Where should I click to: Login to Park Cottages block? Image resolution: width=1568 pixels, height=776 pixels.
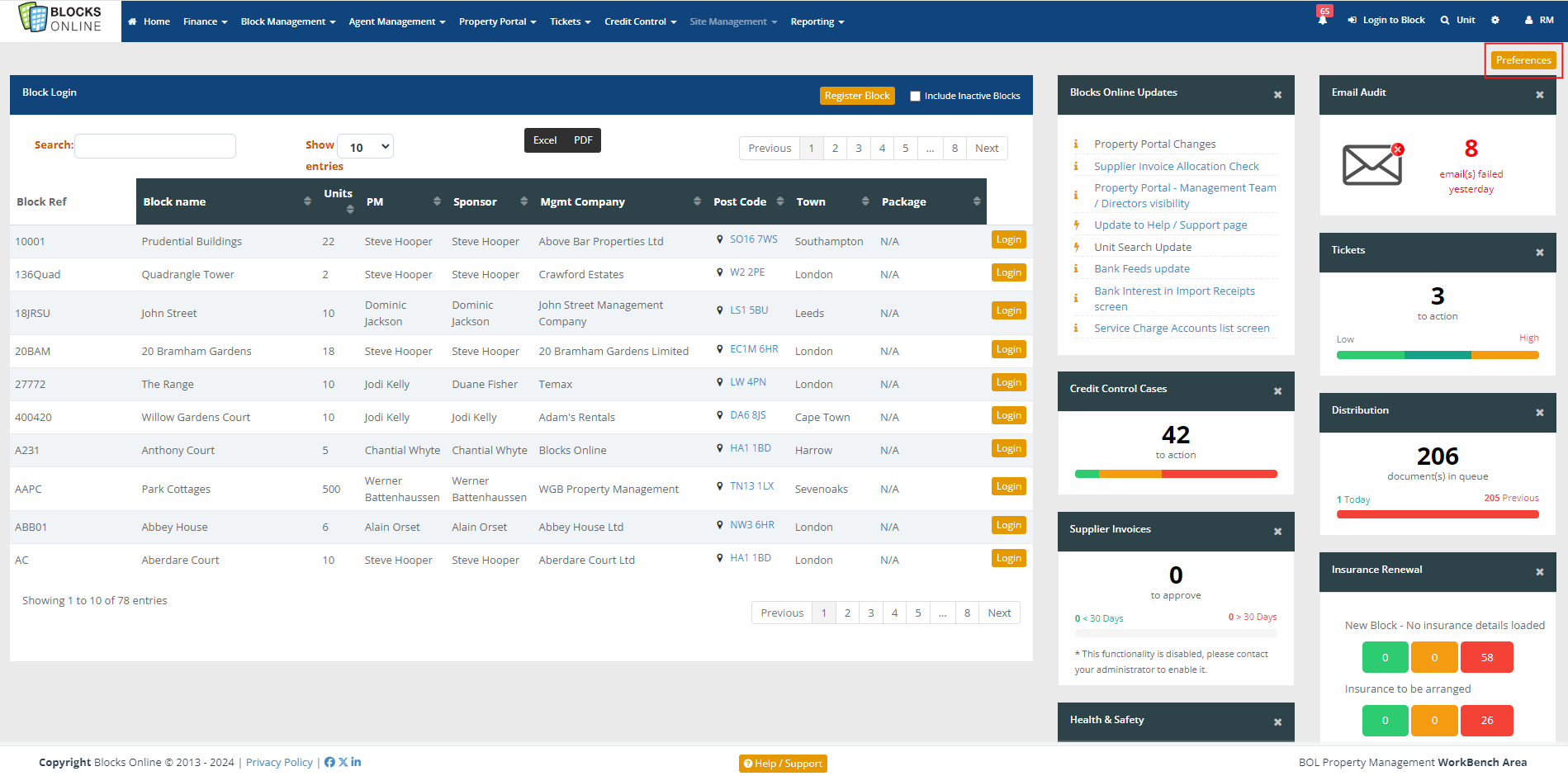(1008, 486)
